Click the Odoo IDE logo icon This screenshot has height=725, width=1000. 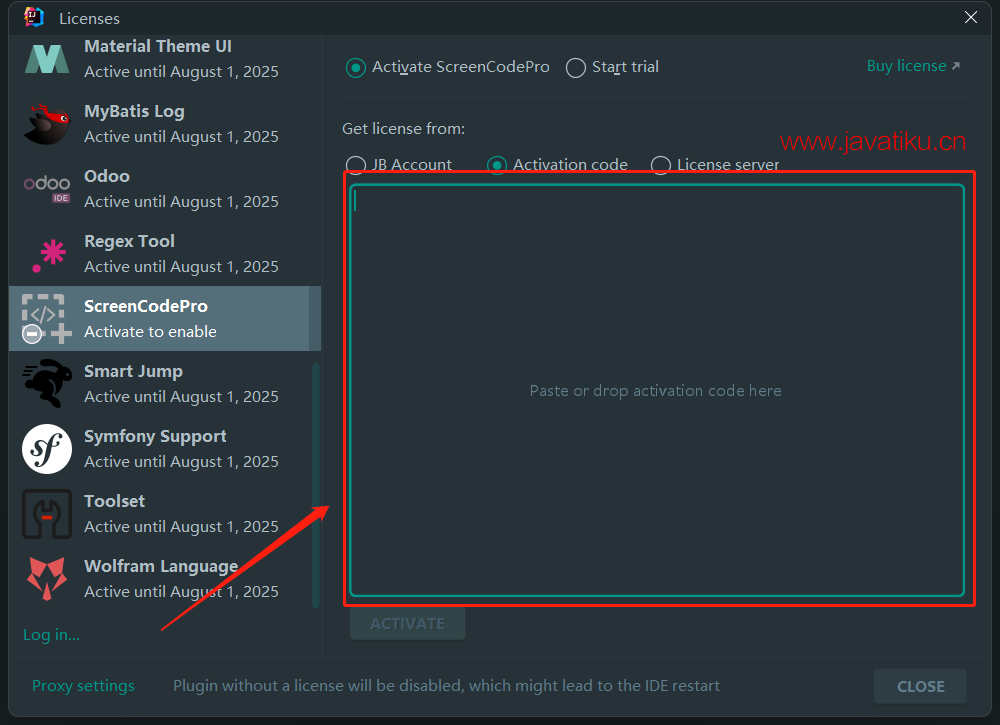point(47,189)
